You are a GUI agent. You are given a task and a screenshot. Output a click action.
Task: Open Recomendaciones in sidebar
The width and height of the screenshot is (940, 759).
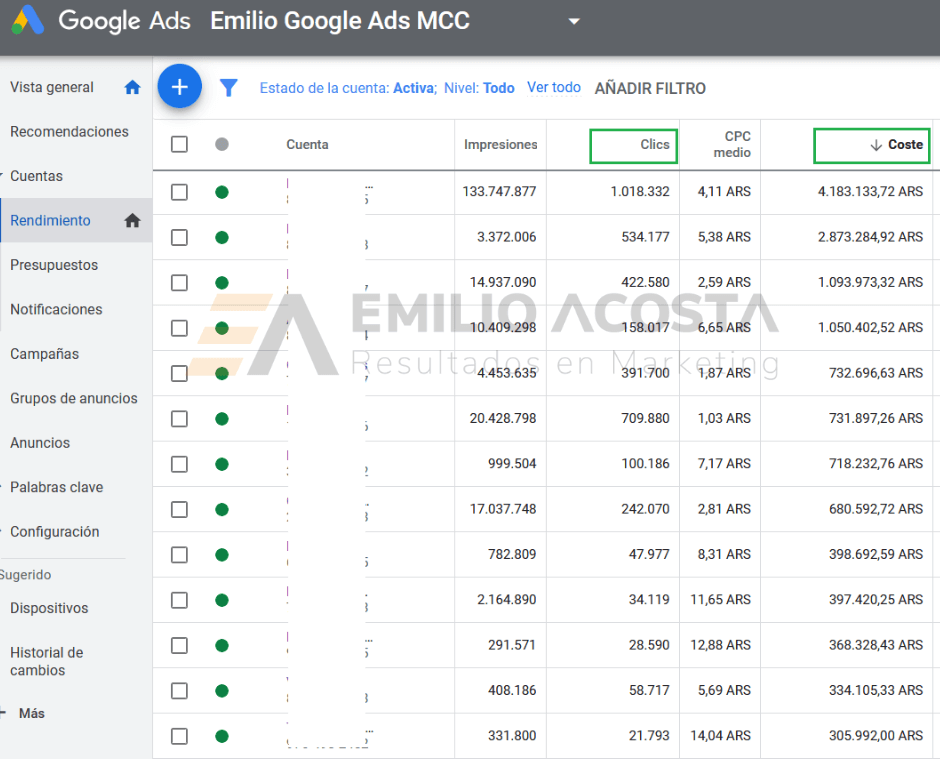[x=69, y=132]
